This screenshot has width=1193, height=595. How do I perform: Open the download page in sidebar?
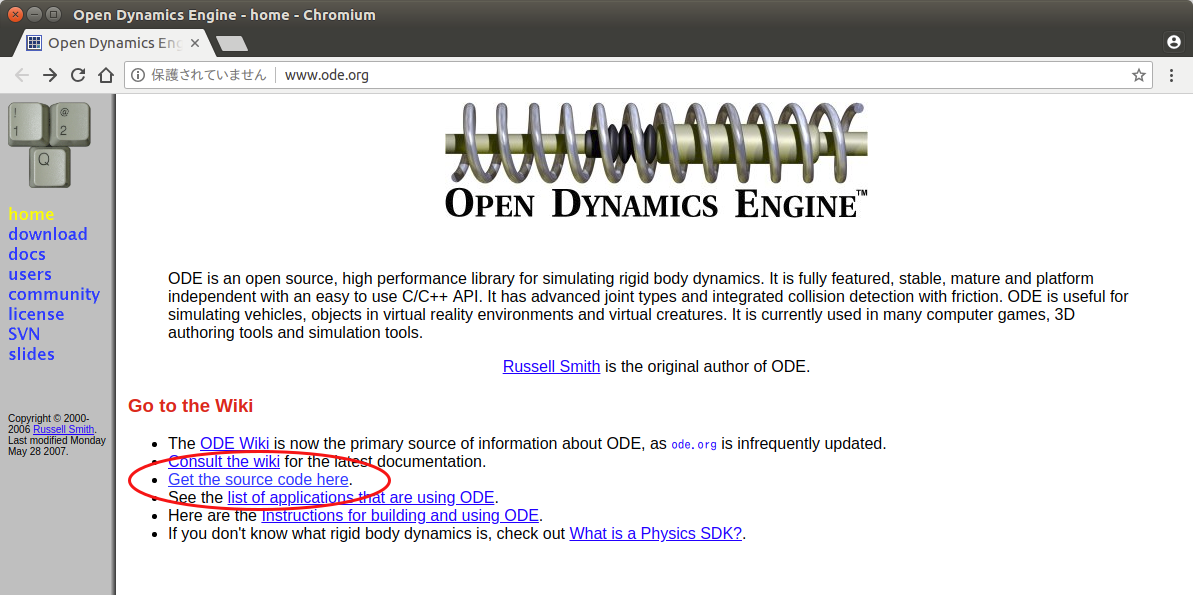tap(48, 234)
